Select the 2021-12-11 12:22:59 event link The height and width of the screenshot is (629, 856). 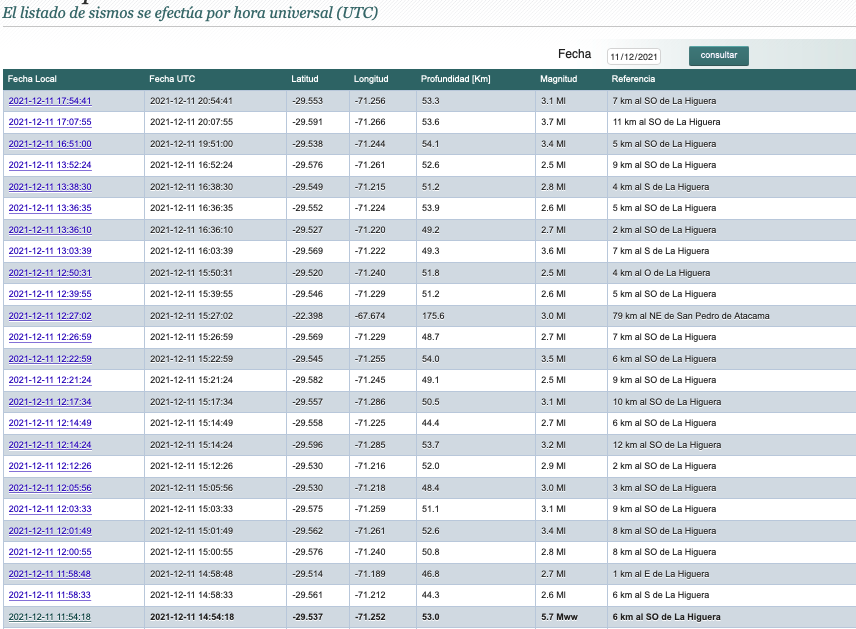tap(50, 359)
